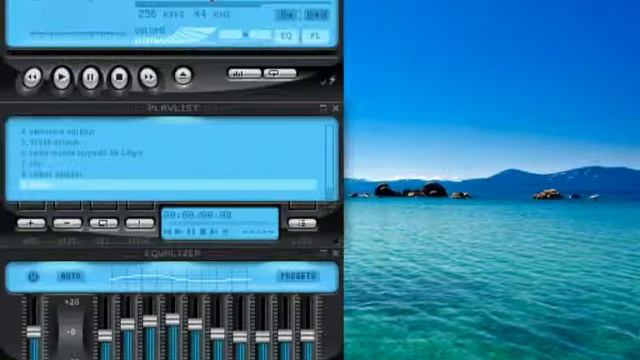The image size is (640, 360).
Task: Click the playlist vertical scrollbar
Action: pos(329,161)
